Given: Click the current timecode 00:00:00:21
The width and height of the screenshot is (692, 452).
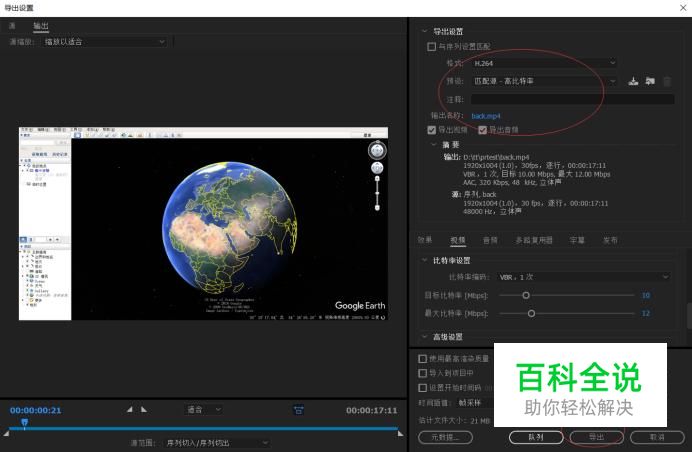Looking at the screenshot, I should (x=35, y=410).
